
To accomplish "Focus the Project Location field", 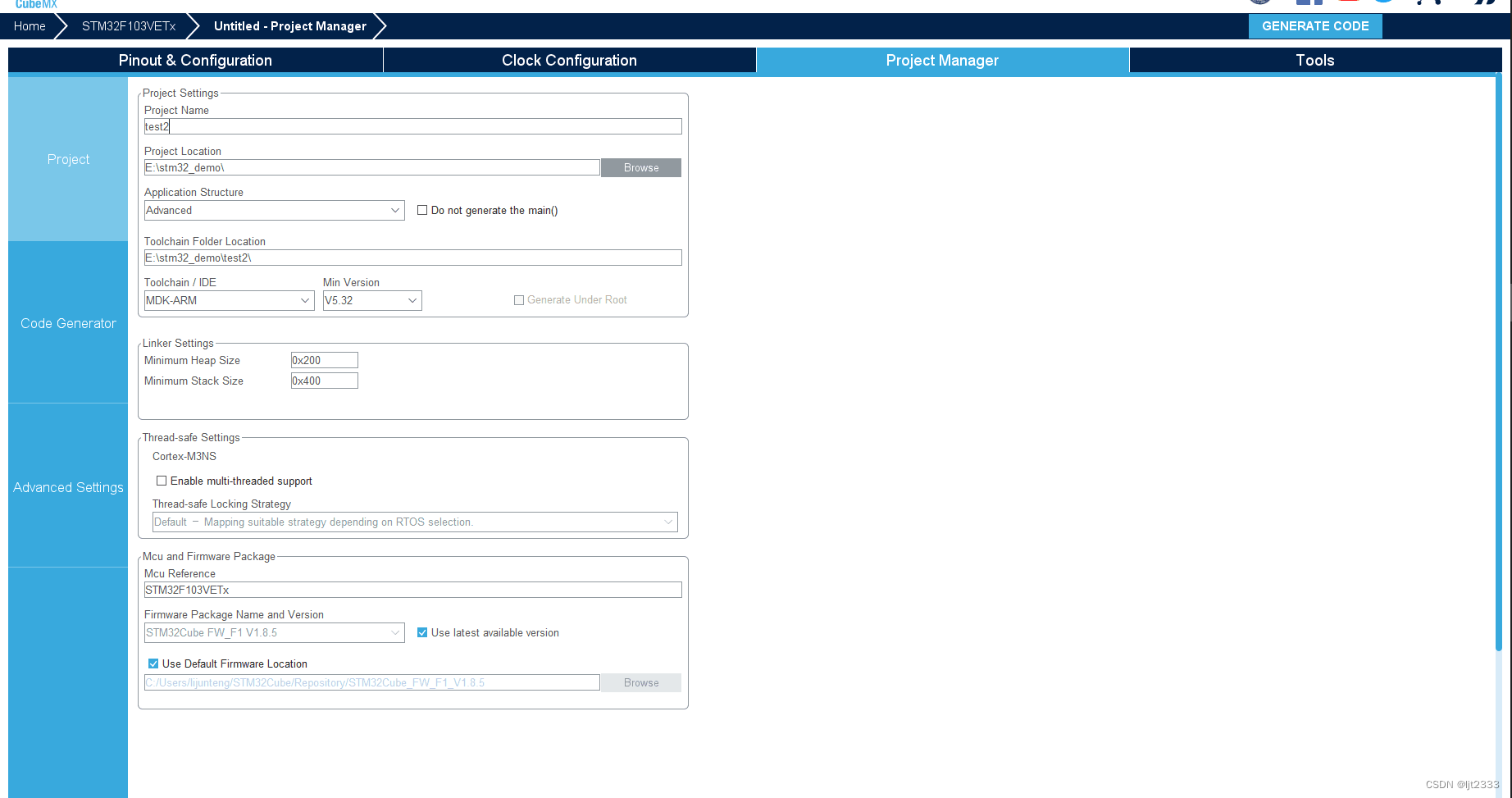I will point(372,167).
